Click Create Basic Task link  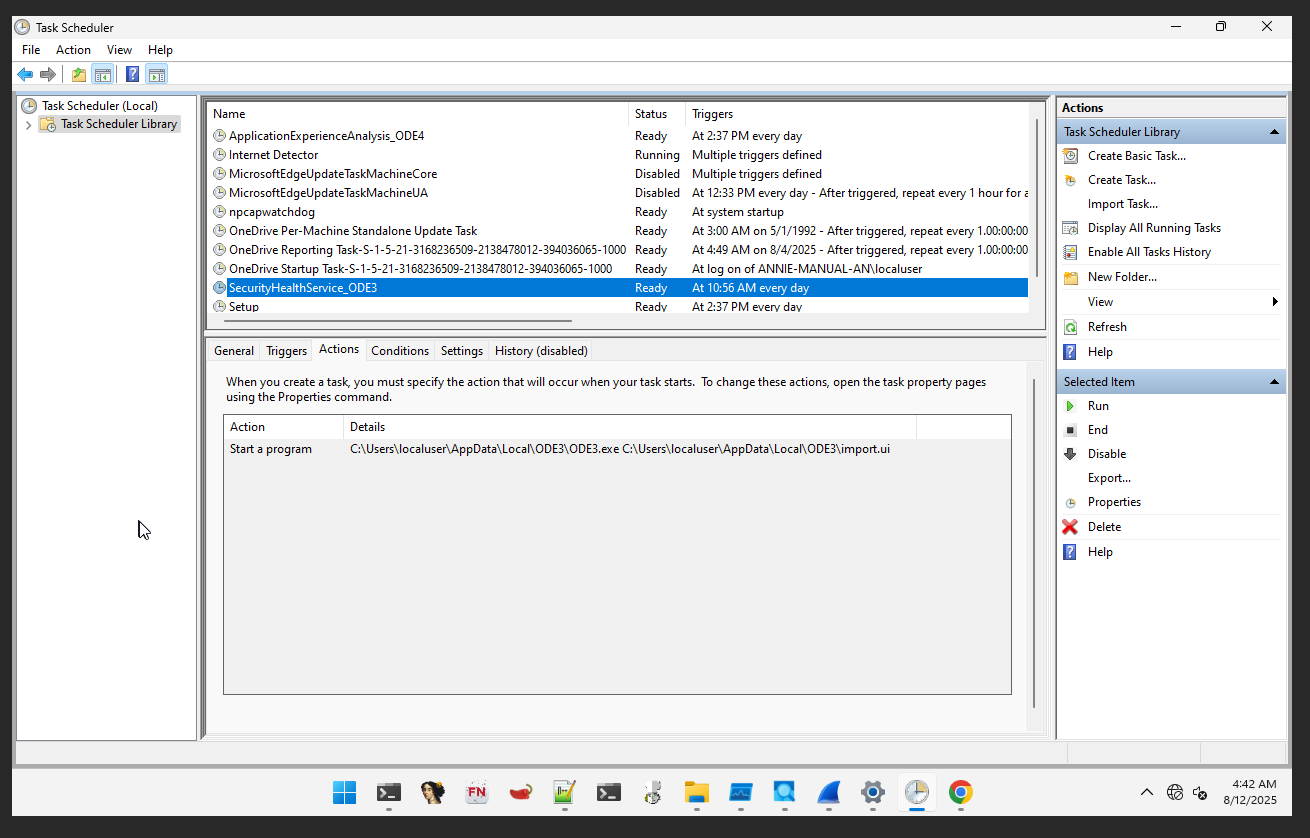[x=1136, y=156]
